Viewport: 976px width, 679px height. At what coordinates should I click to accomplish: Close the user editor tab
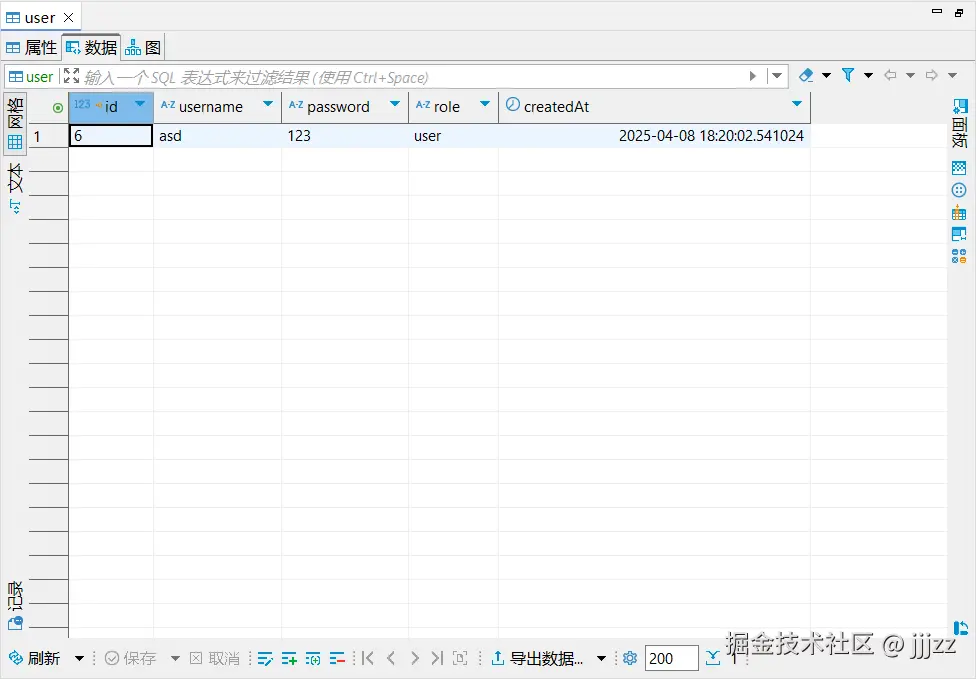click(68, 17)
